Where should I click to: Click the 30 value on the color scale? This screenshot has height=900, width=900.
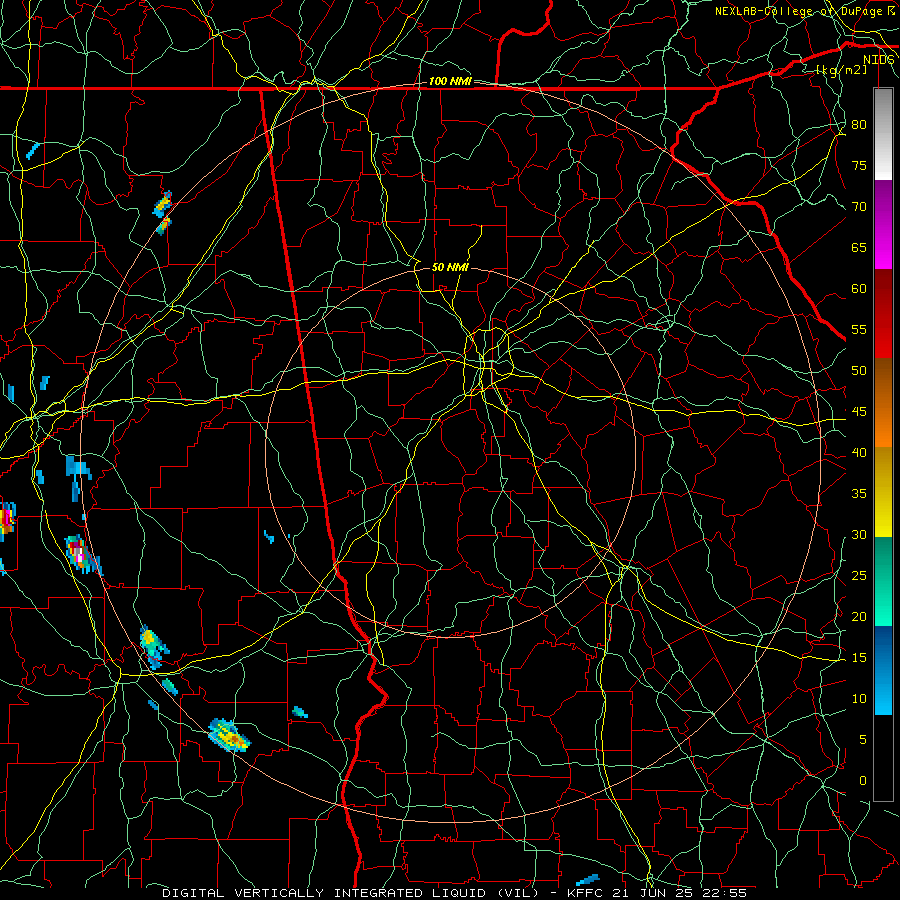859,535
